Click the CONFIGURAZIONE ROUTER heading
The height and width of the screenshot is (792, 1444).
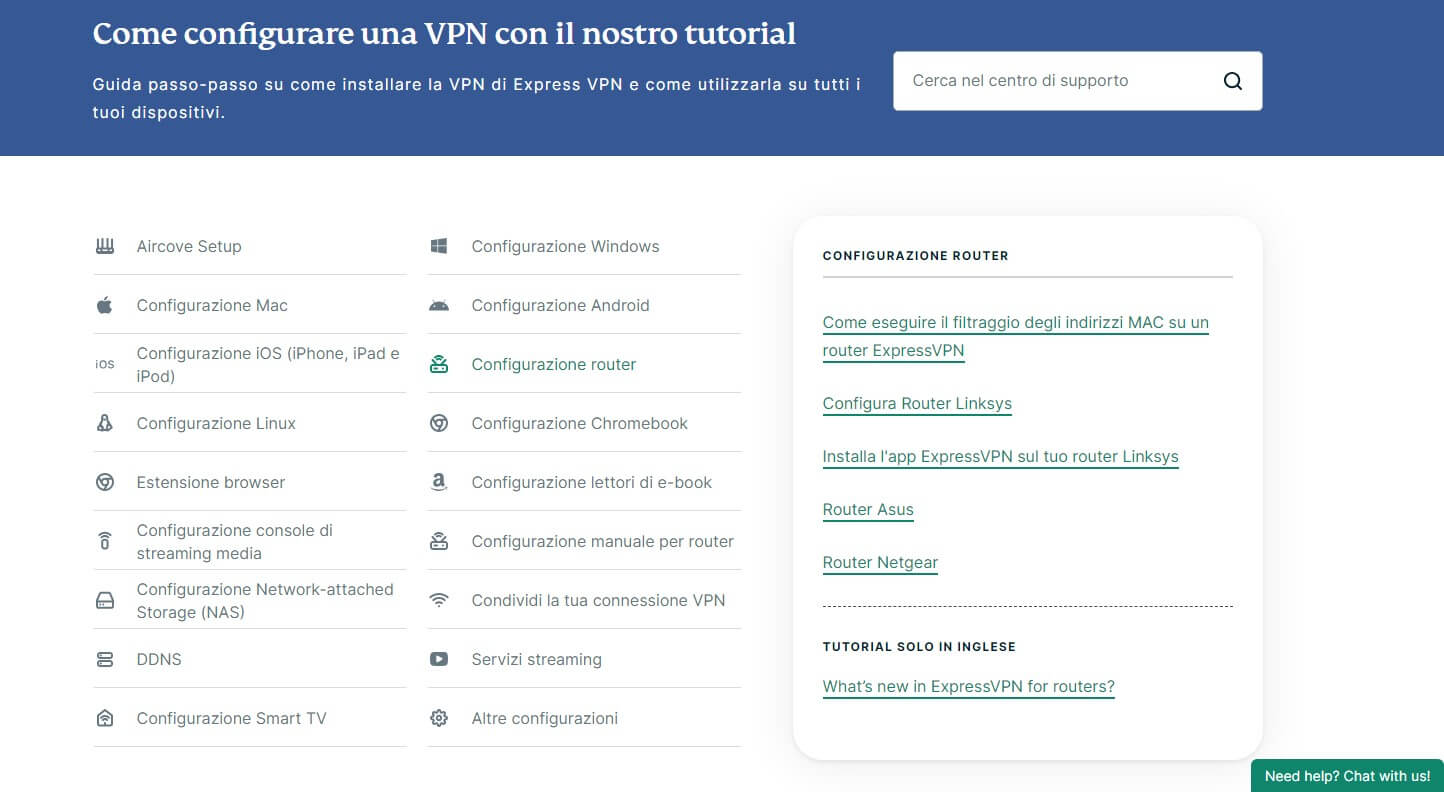coord(915,256)
